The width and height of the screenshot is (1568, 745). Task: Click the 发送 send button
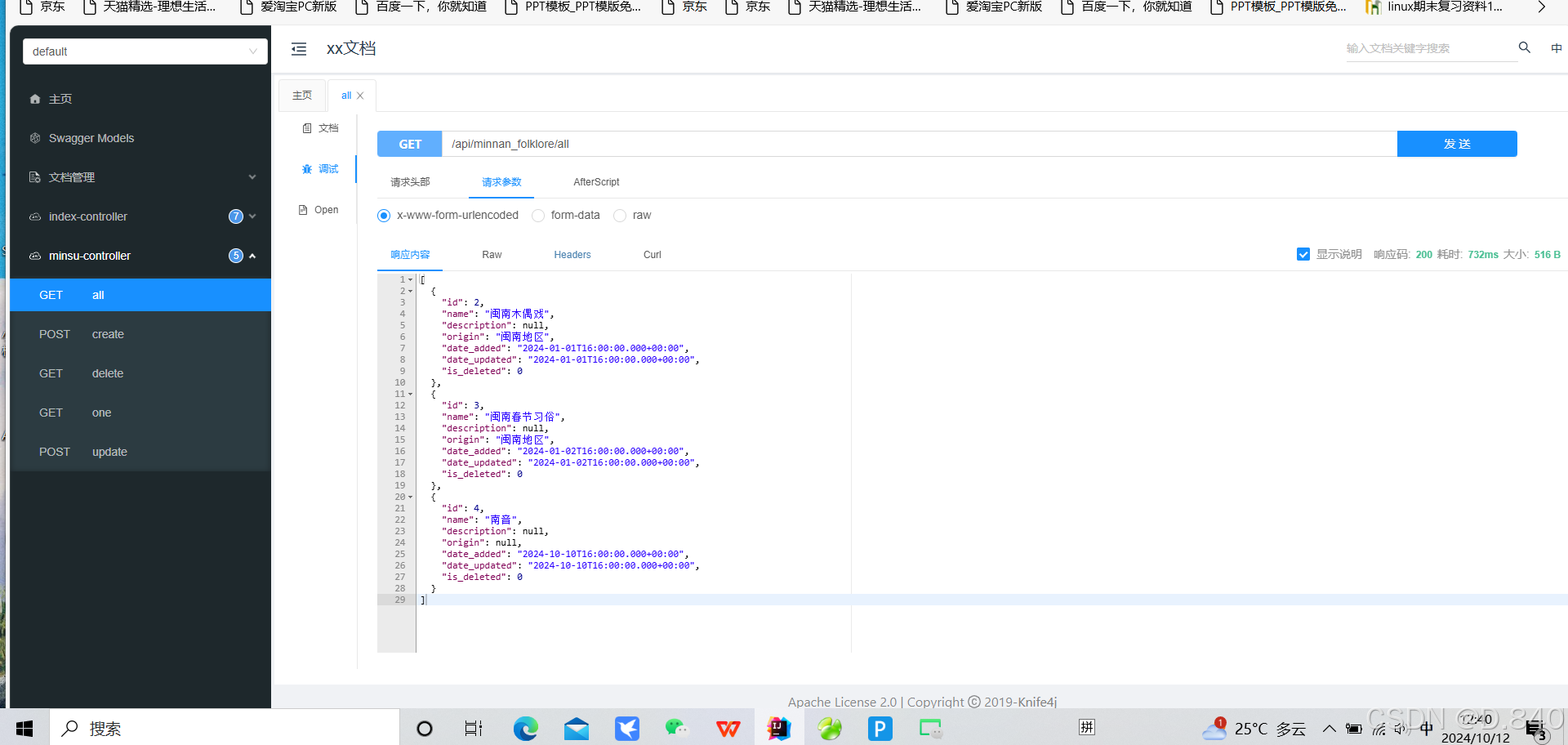[x=1456, y=143]
